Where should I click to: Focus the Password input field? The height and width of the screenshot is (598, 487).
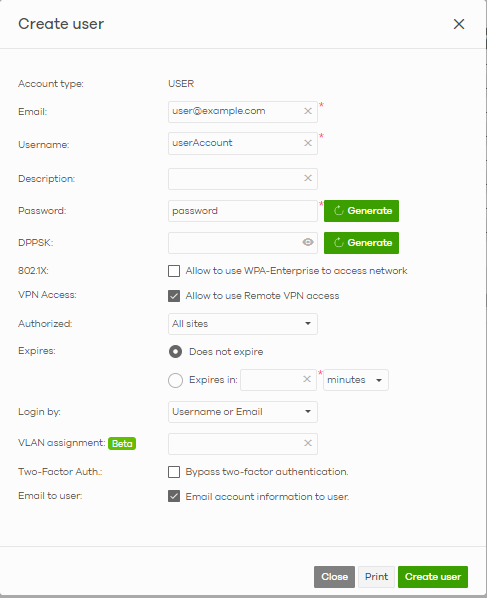click(x=243, y=211)
